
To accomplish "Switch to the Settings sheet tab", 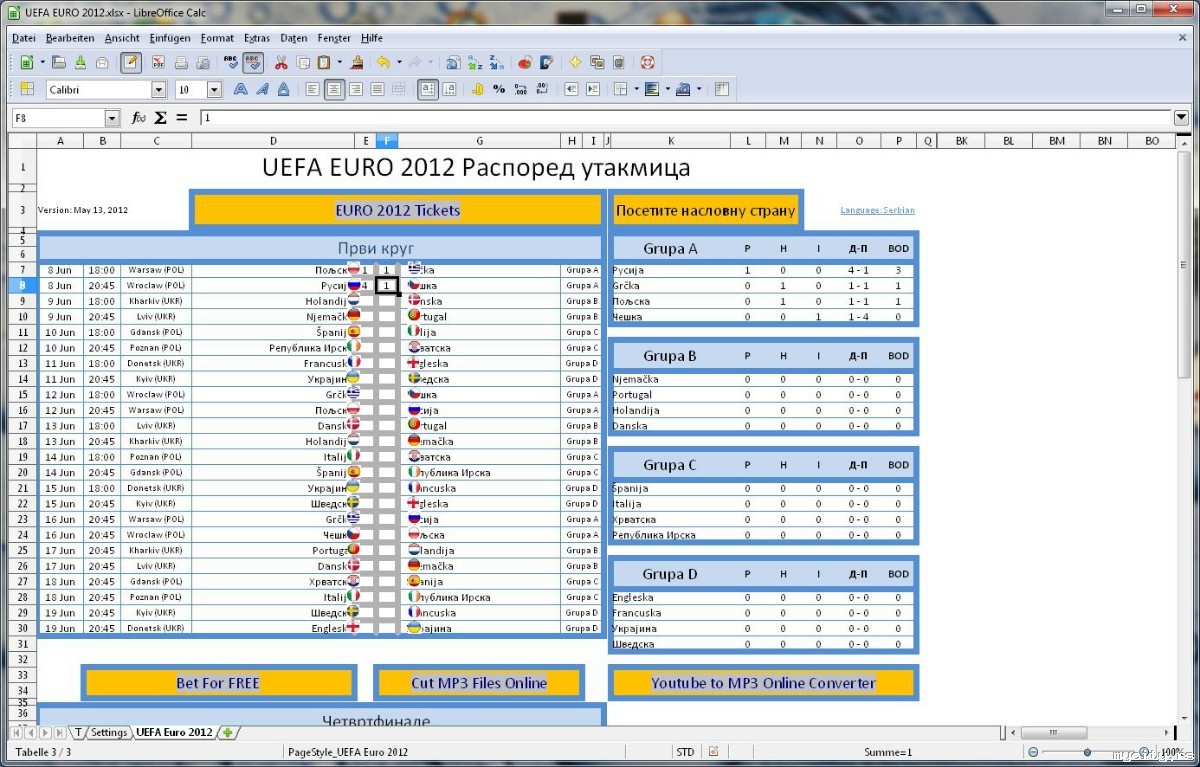I will click(x=109, y=732).
